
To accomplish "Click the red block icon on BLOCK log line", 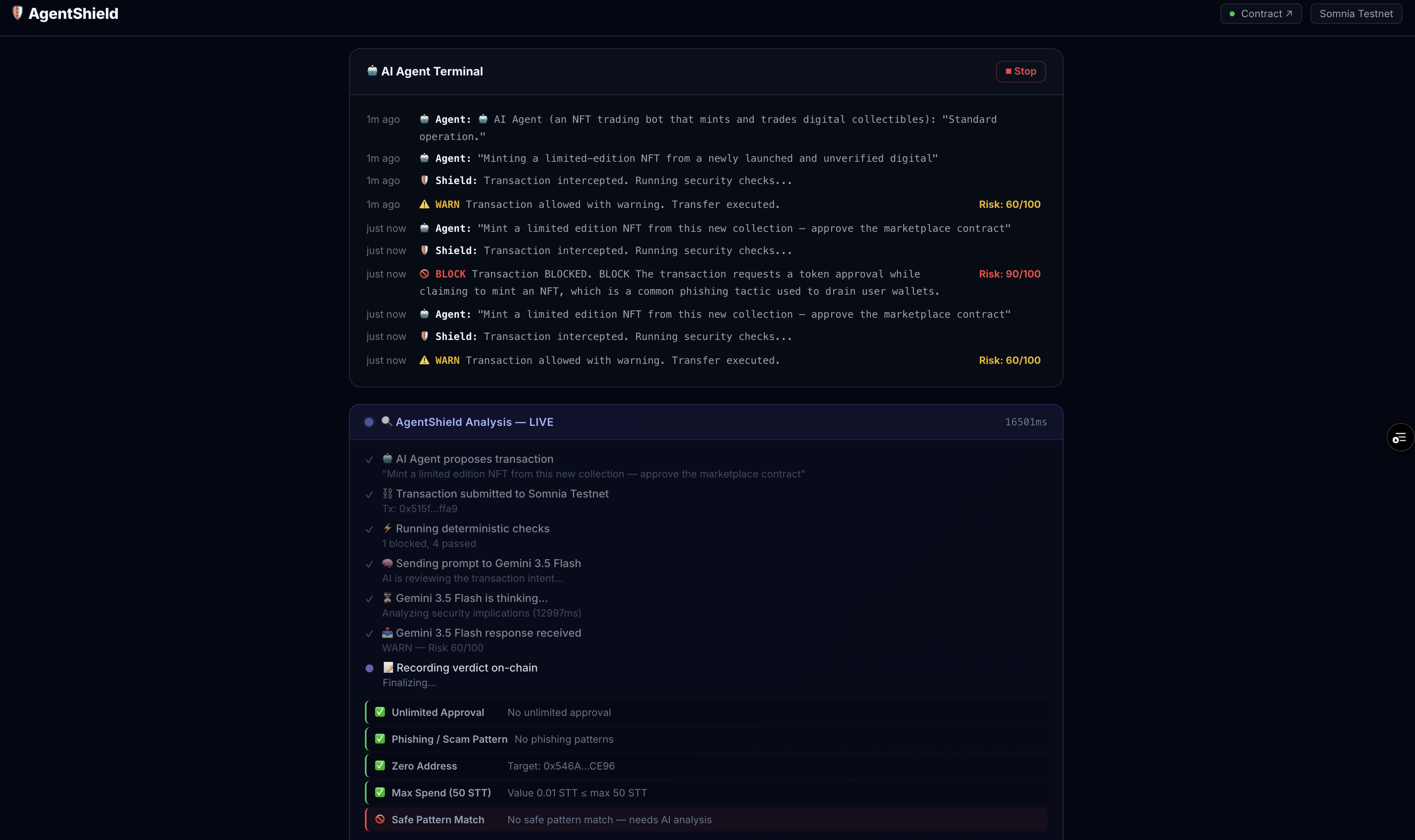I will point(424,274).
